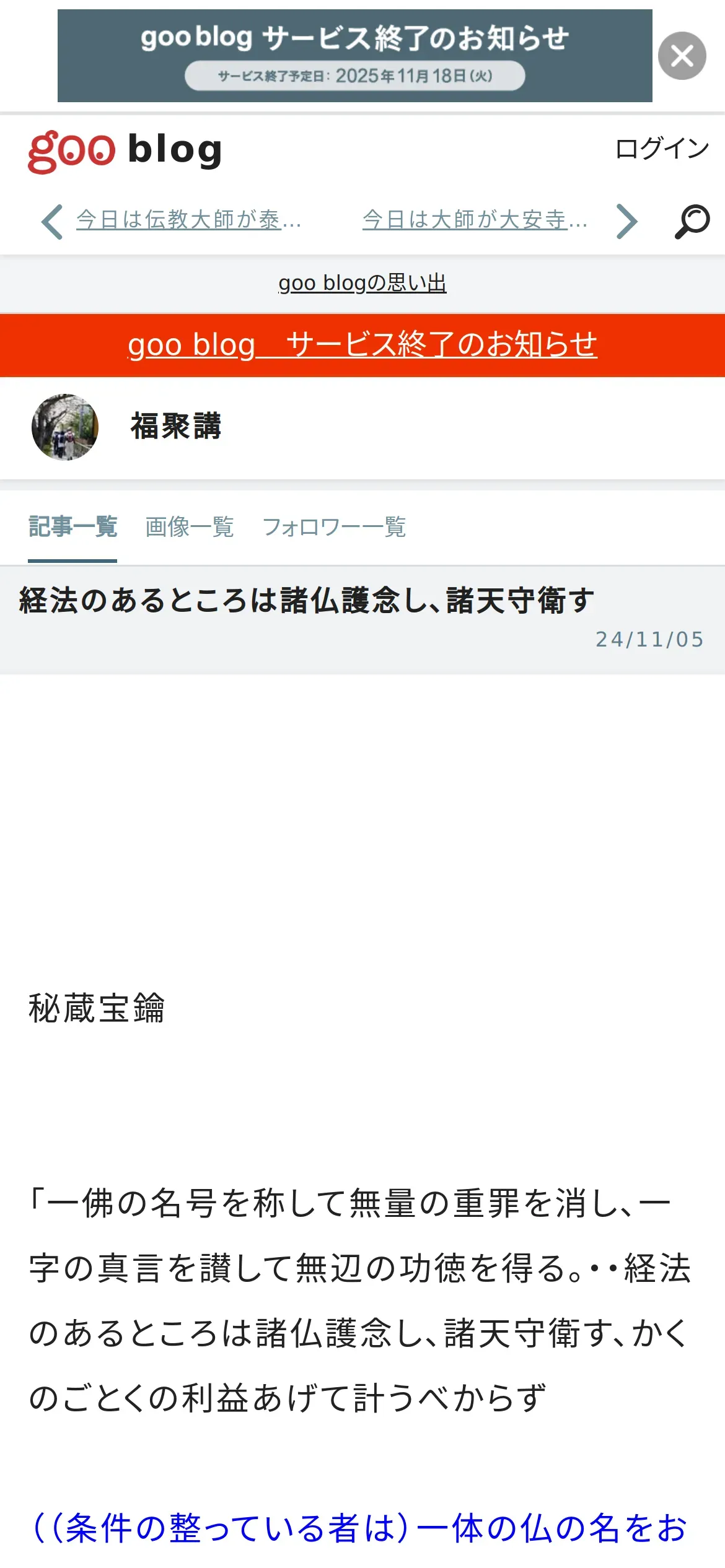
Task: Click the blue translation text paragraph
Action: tap(359, 1528)
